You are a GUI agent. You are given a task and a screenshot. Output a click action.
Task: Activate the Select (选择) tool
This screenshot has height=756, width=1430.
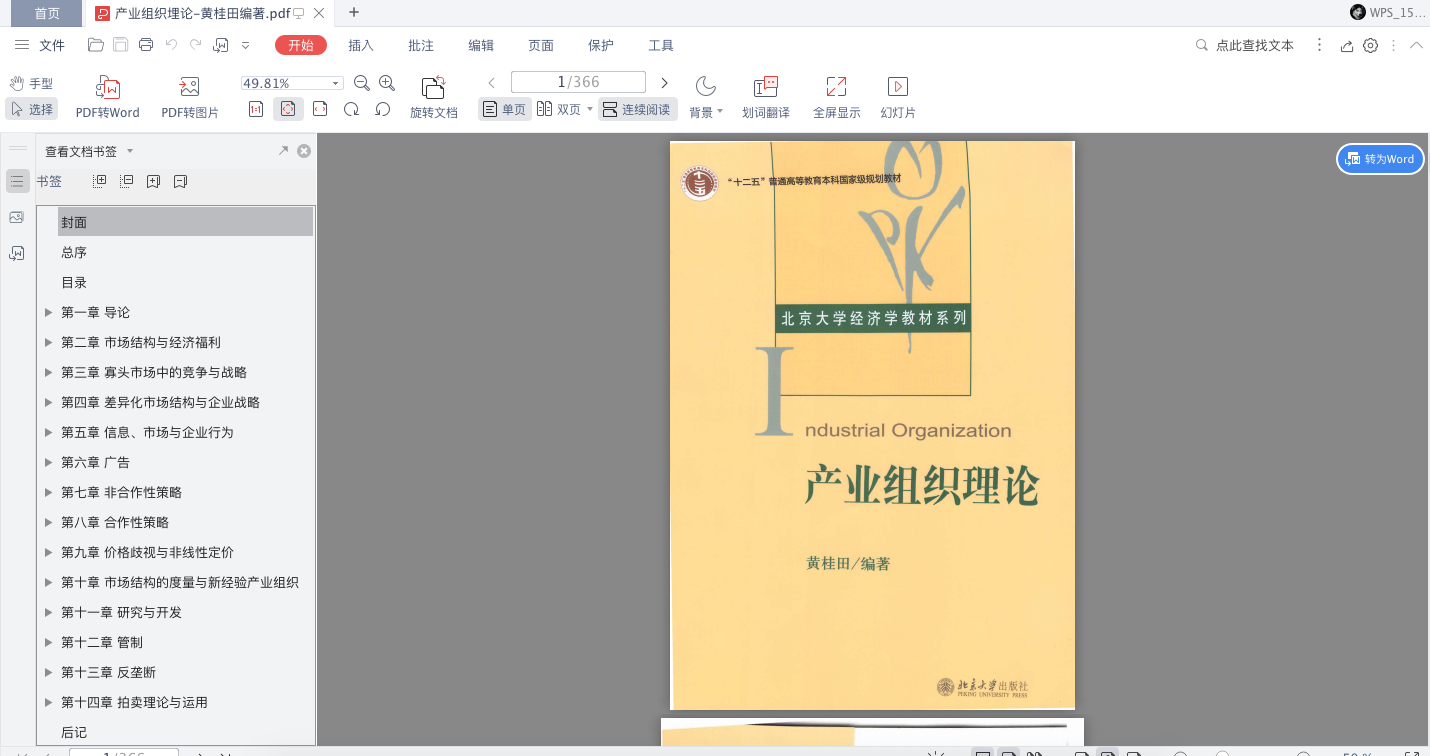[x=31, y=109]
